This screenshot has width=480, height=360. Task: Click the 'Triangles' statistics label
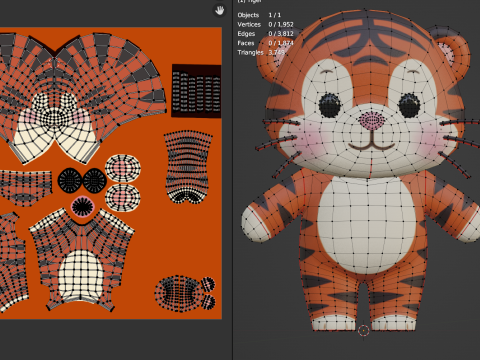pos(250,52)
